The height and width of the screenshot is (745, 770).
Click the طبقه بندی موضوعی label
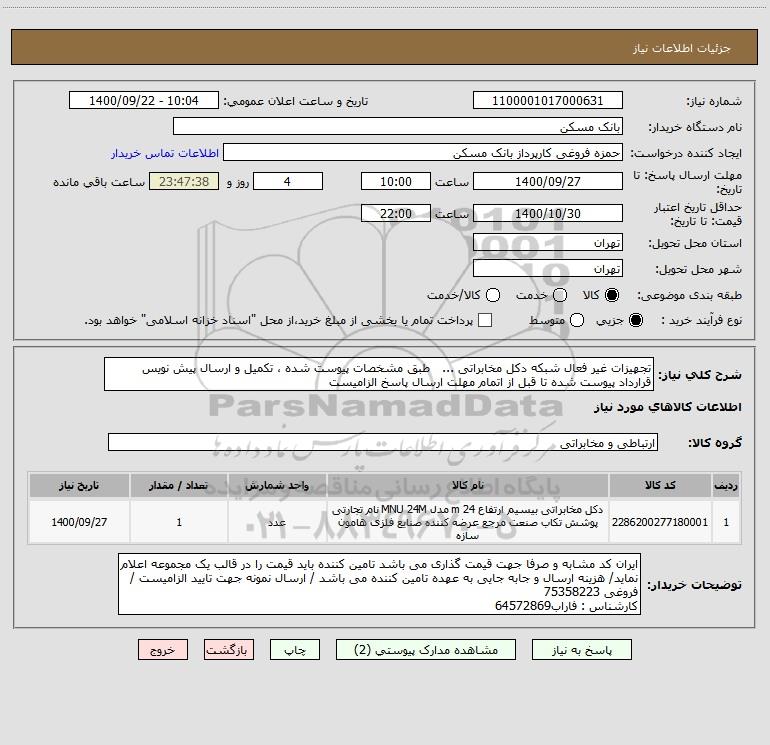pyautogui.click(x=689, y=295)
